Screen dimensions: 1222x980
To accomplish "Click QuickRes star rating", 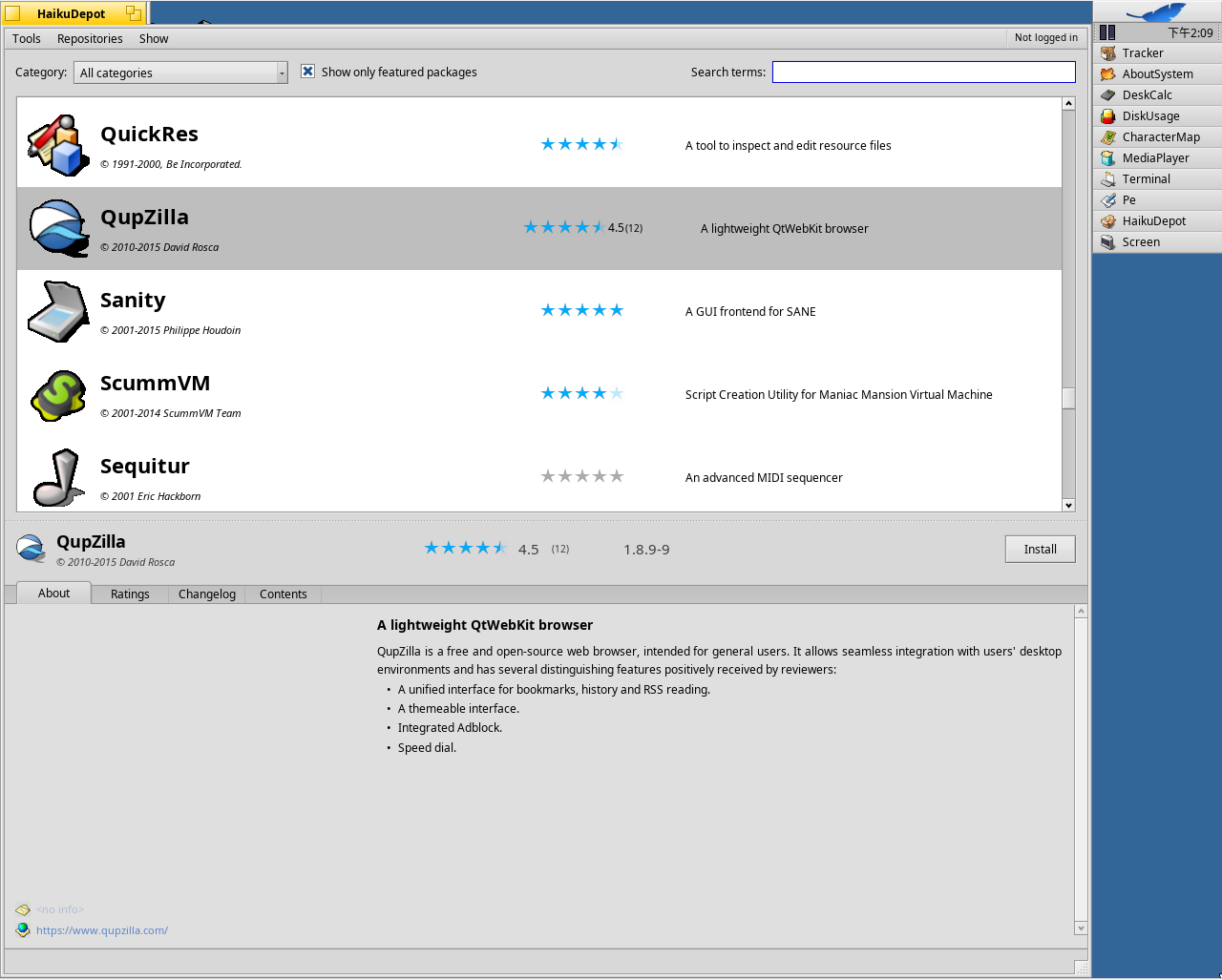I will 581,145.
